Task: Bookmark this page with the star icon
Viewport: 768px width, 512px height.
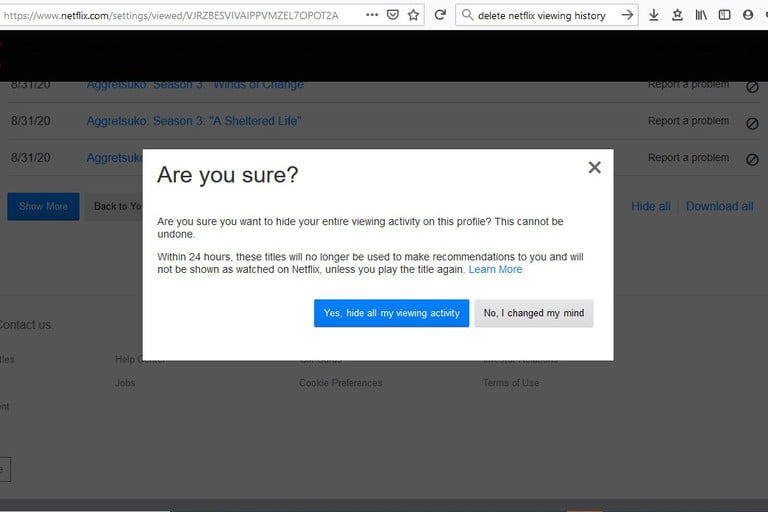Action: 413,15
